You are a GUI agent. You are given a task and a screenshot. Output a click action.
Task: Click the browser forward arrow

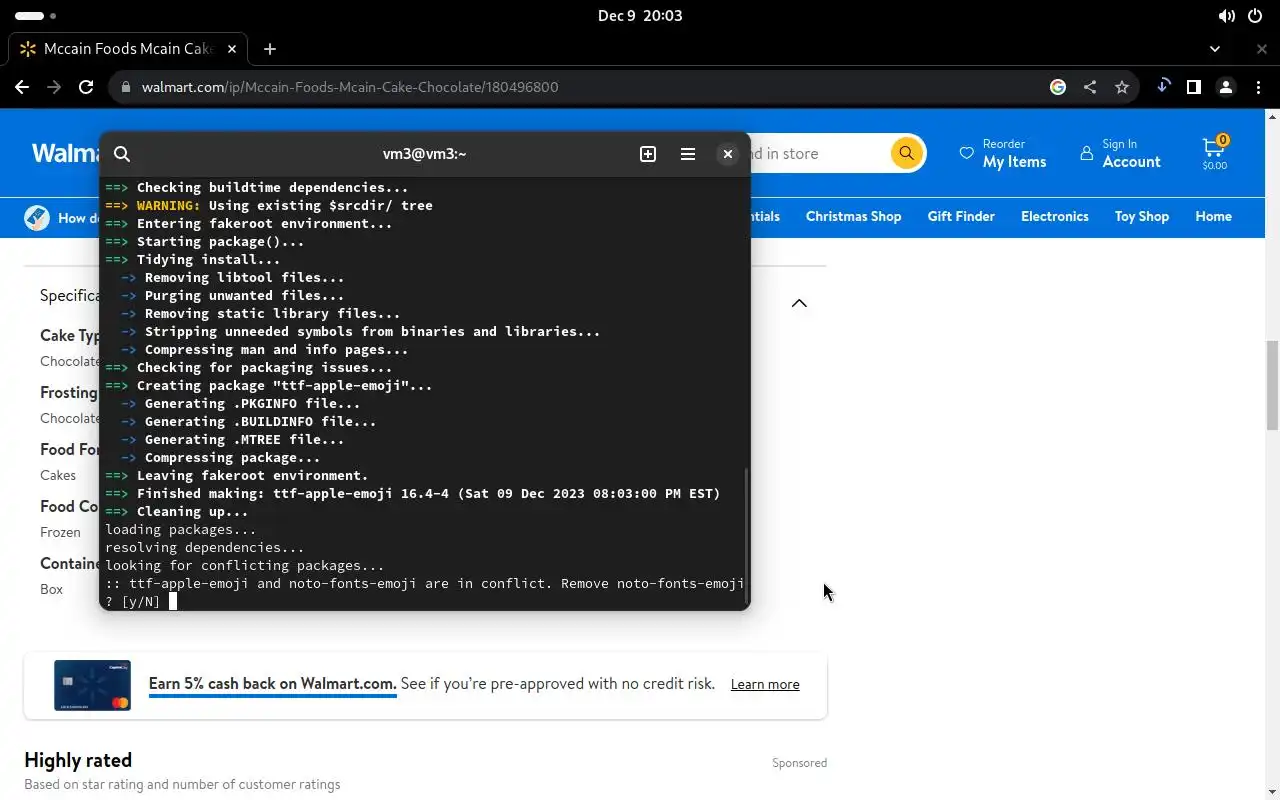point(54,87)
